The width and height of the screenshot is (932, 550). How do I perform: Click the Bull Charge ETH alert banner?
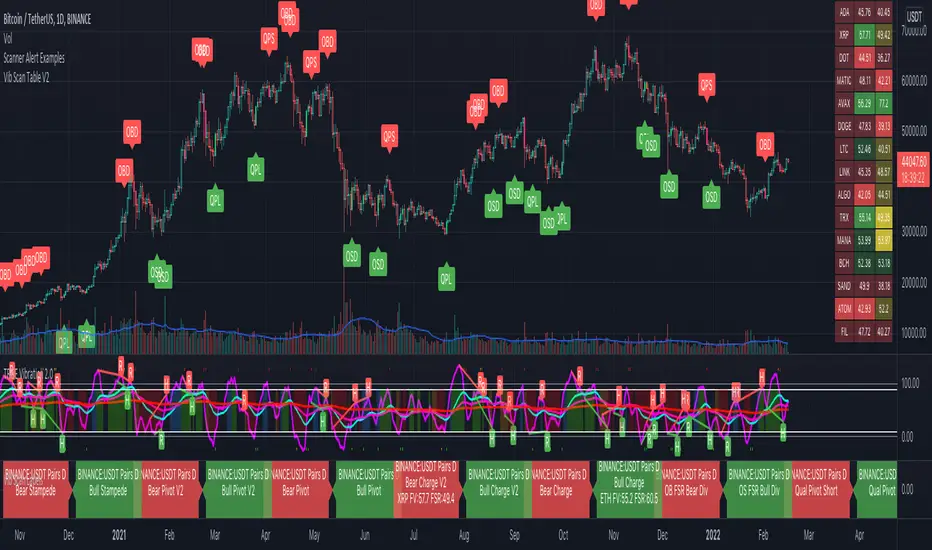pyautogui.click(x=628, y=489)
